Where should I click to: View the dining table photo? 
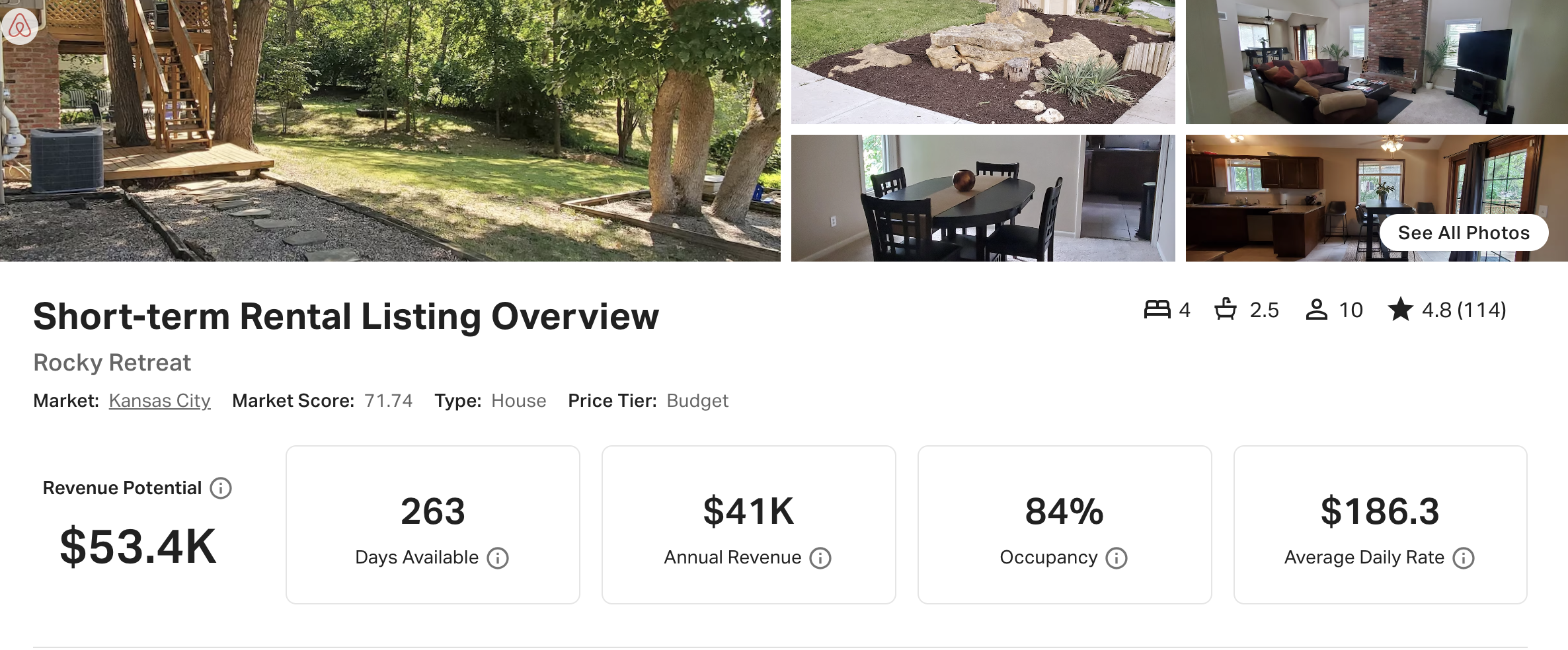pos(983,198)
